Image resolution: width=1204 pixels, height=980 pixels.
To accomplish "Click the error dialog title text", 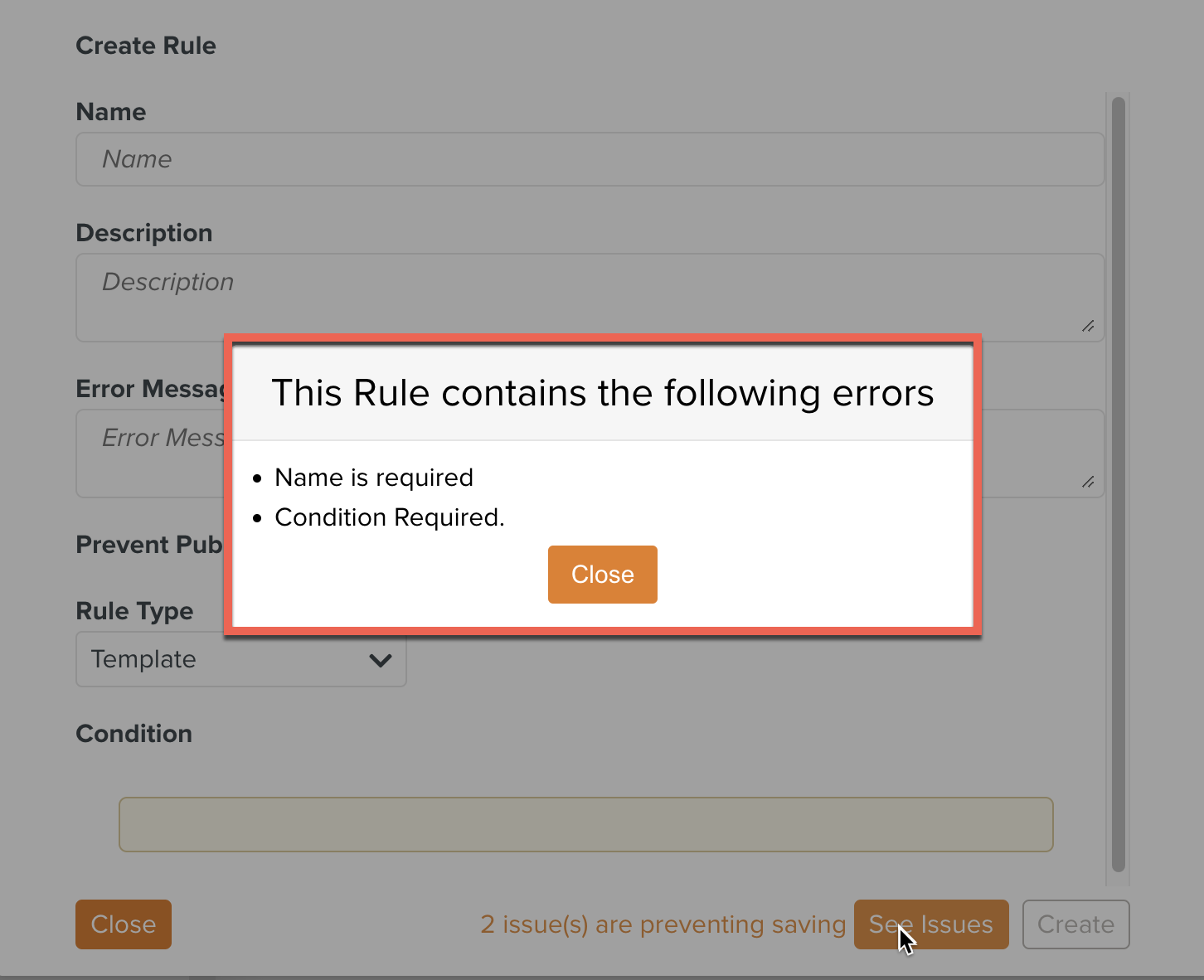I will [603, 393].
